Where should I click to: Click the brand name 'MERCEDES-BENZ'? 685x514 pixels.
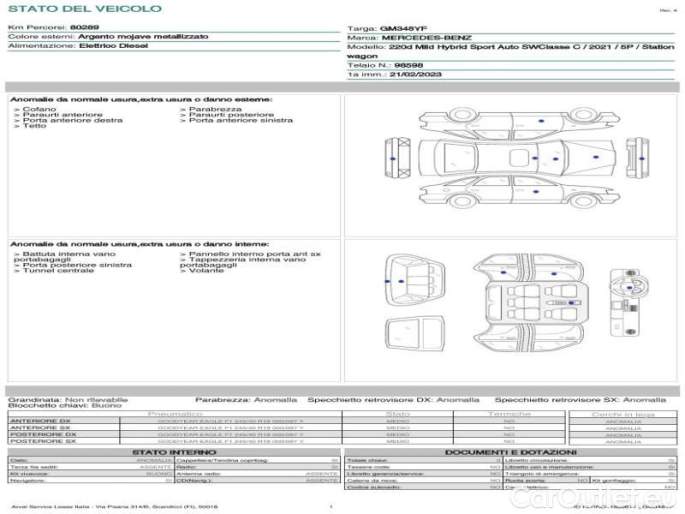(426, 38)
